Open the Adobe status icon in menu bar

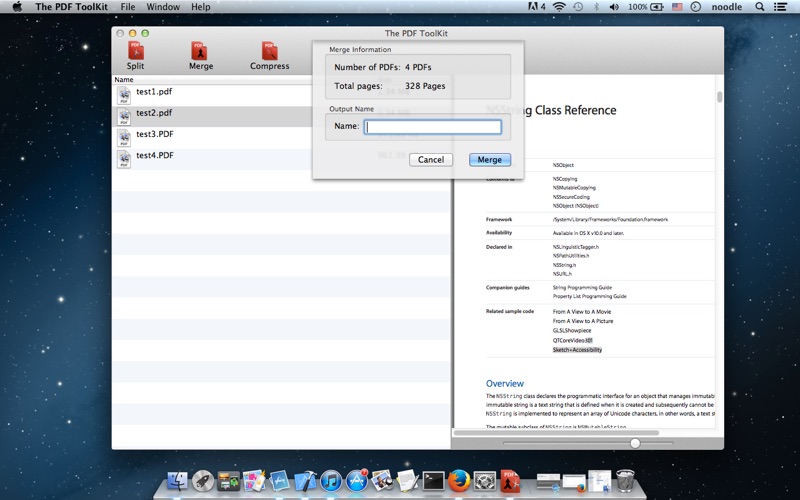pyautogui.click(x=536, y=7)
